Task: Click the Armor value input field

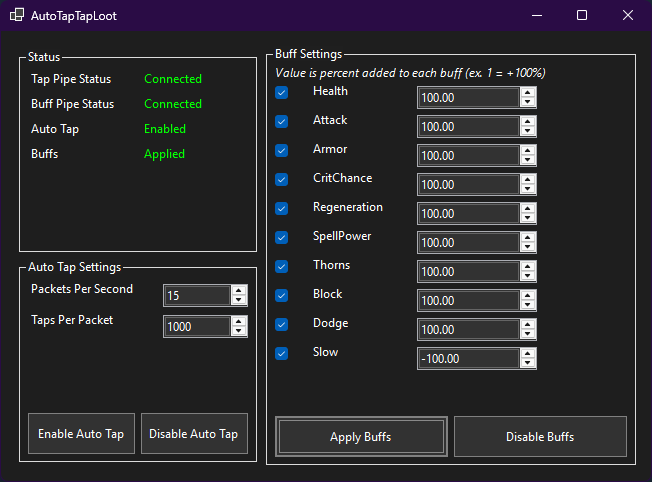Action: pos(469,156)
